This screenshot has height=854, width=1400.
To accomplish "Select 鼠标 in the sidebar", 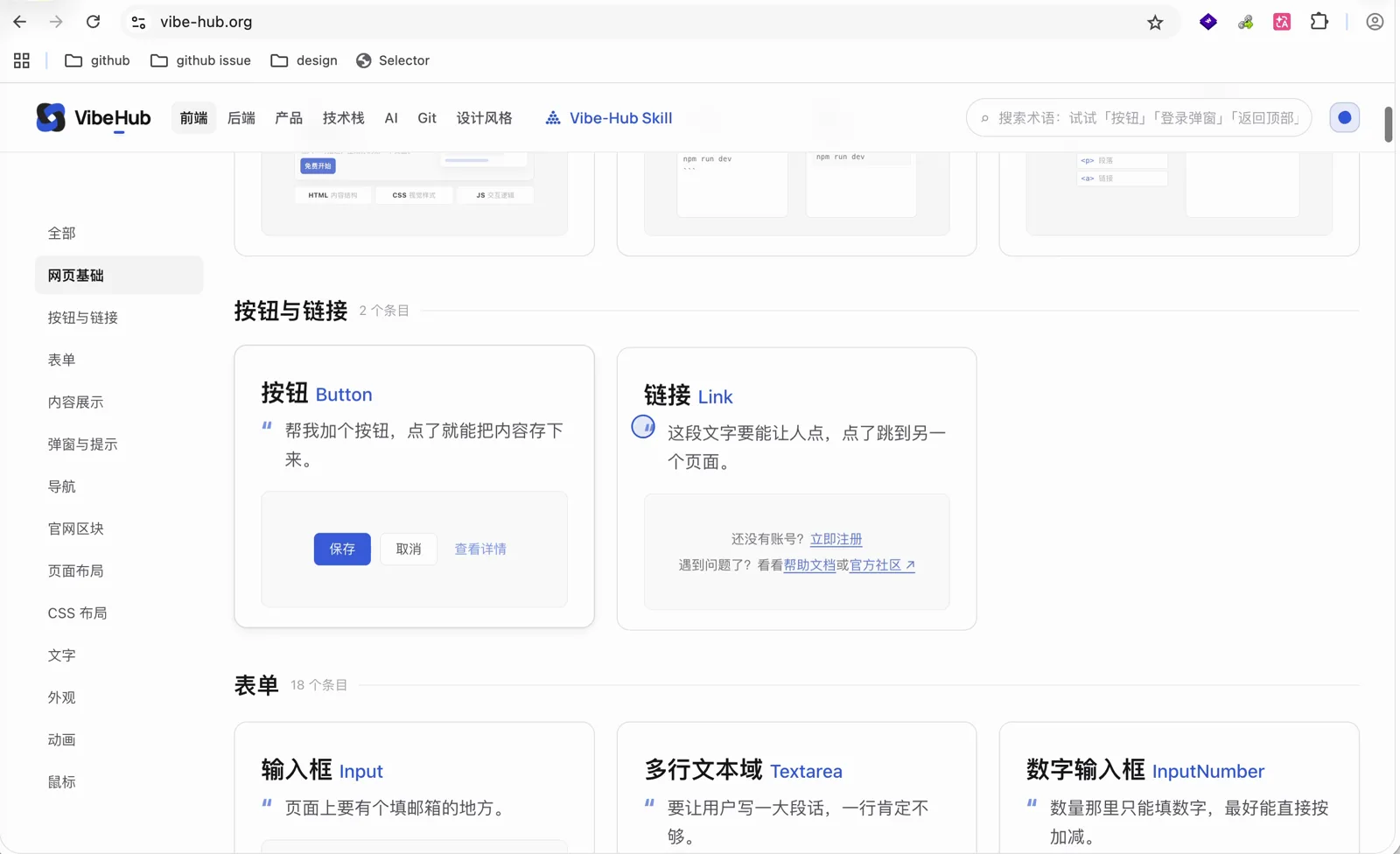I will tap(119, 781).
